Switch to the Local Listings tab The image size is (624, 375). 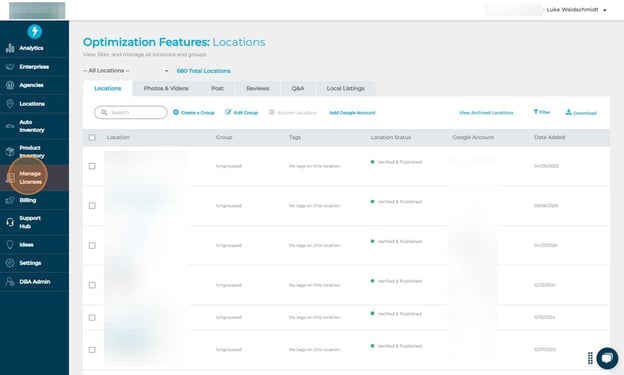345,88
